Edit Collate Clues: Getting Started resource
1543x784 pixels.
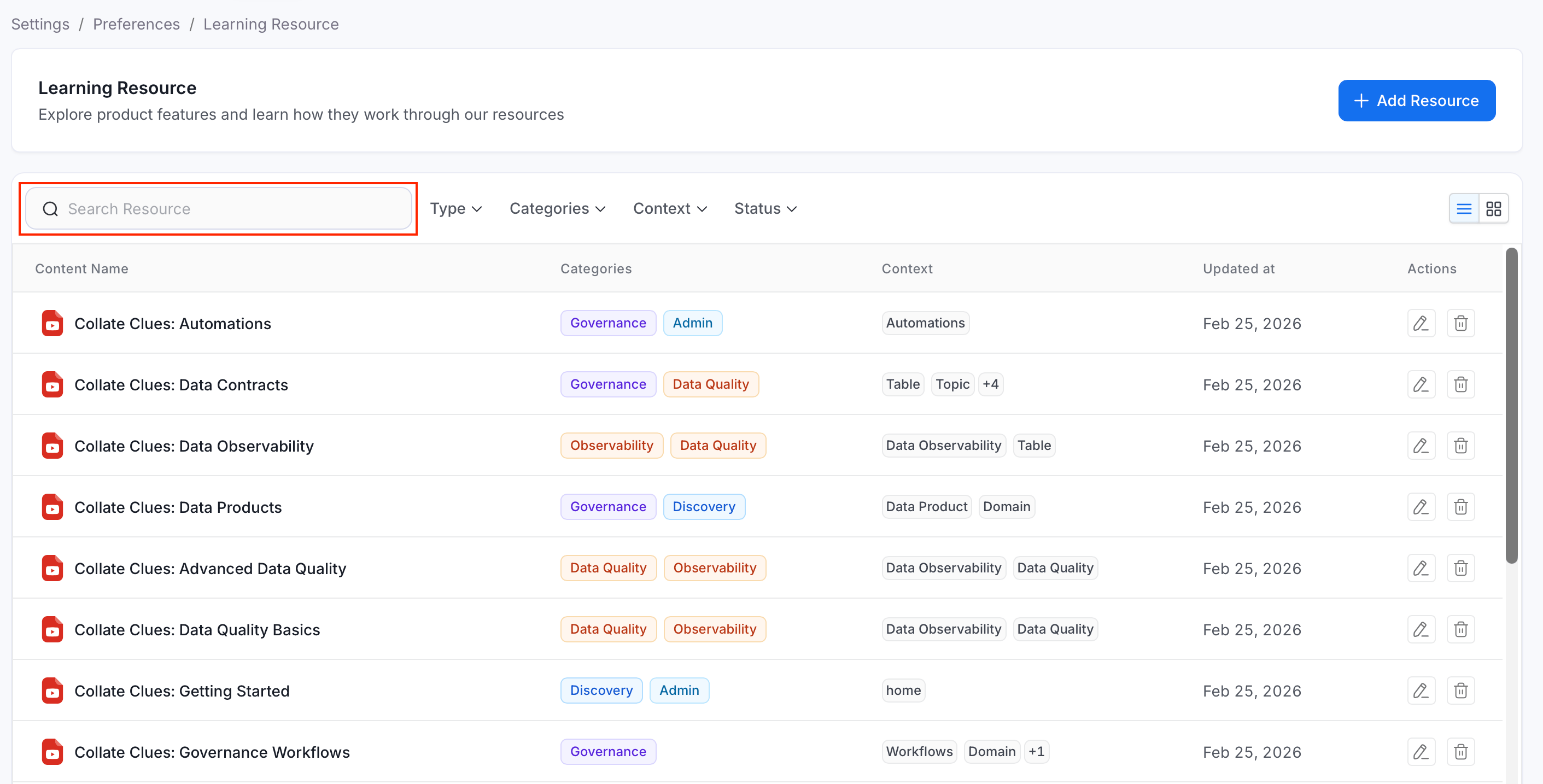pos(1421,691)
